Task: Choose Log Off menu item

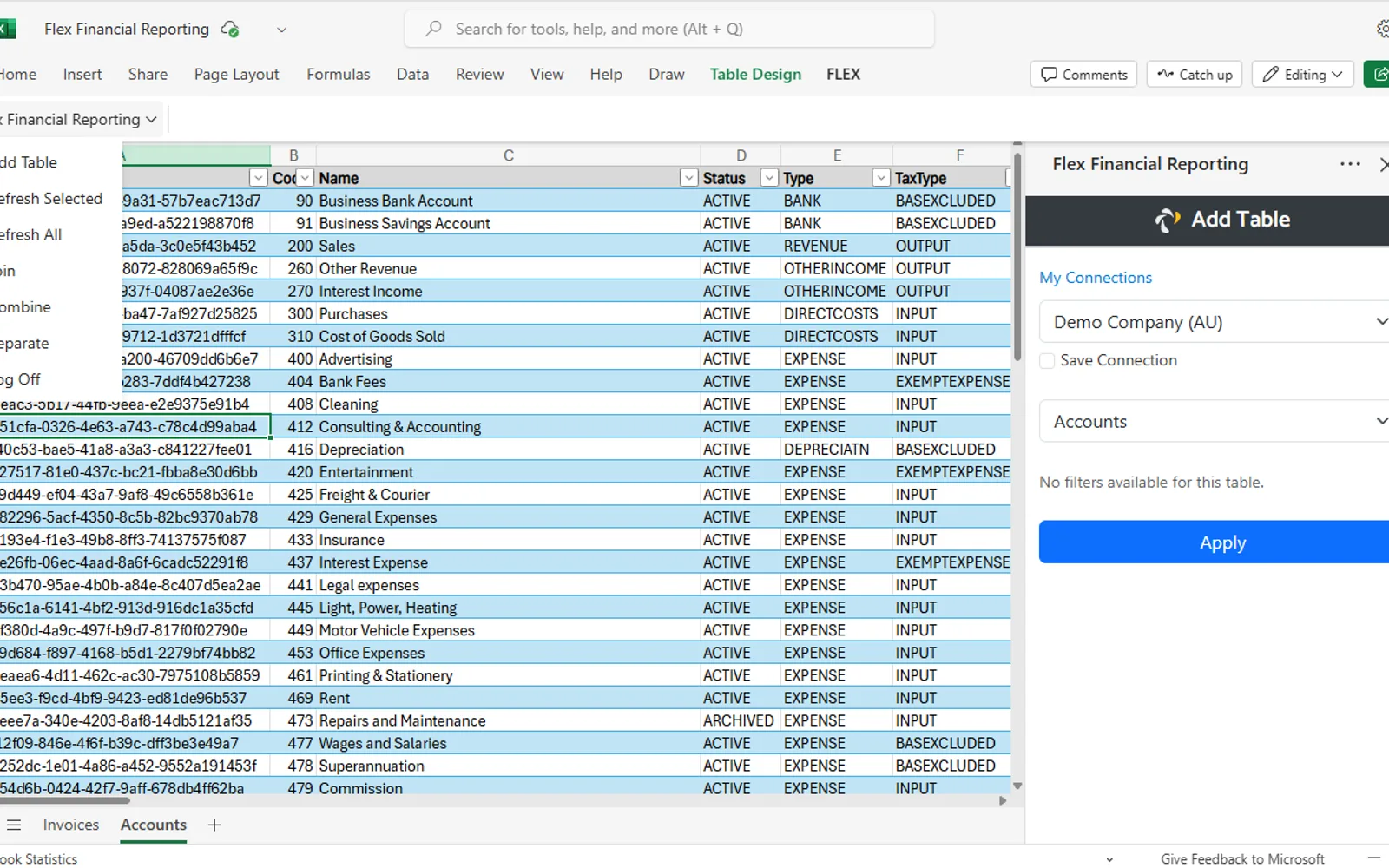Action: click(x=21, y=379)
